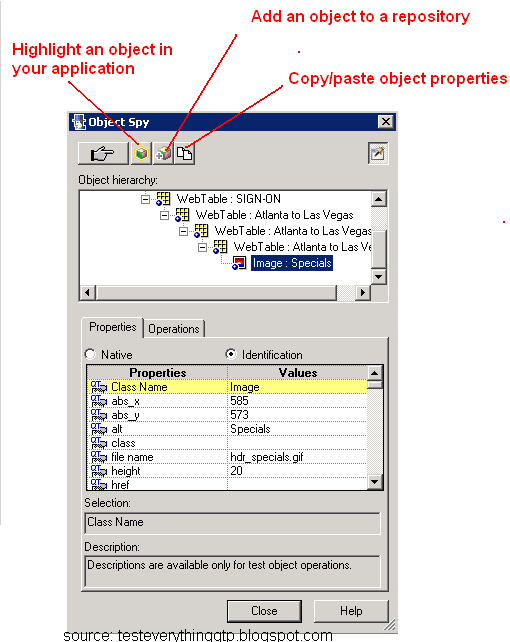The height and width of the screenshot is (642, 510).
Task: Select the Identification radio button
Action: pyautogui.click(x=231, y=354)
